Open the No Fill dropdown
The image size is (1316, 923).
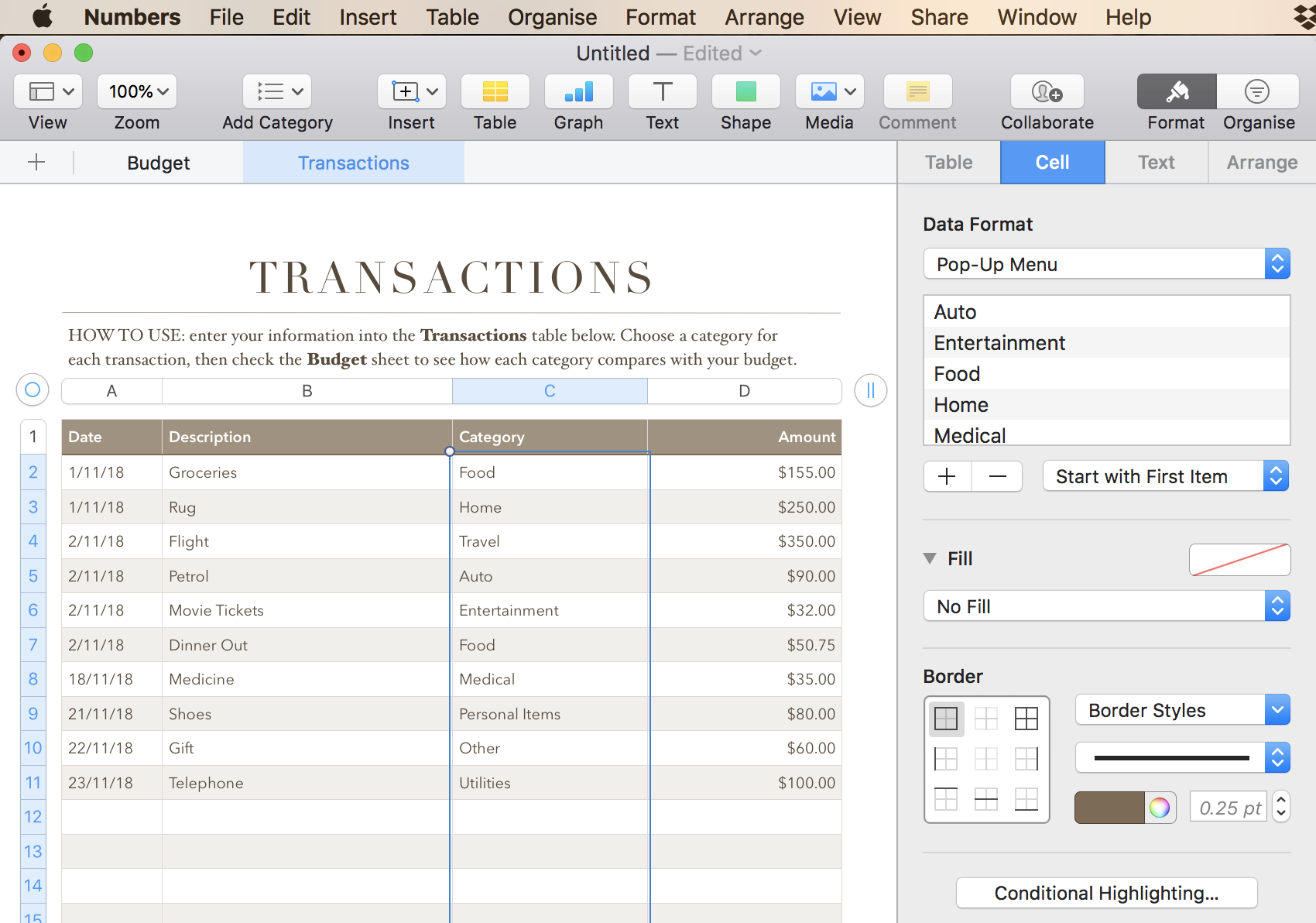coord(1107,606)
